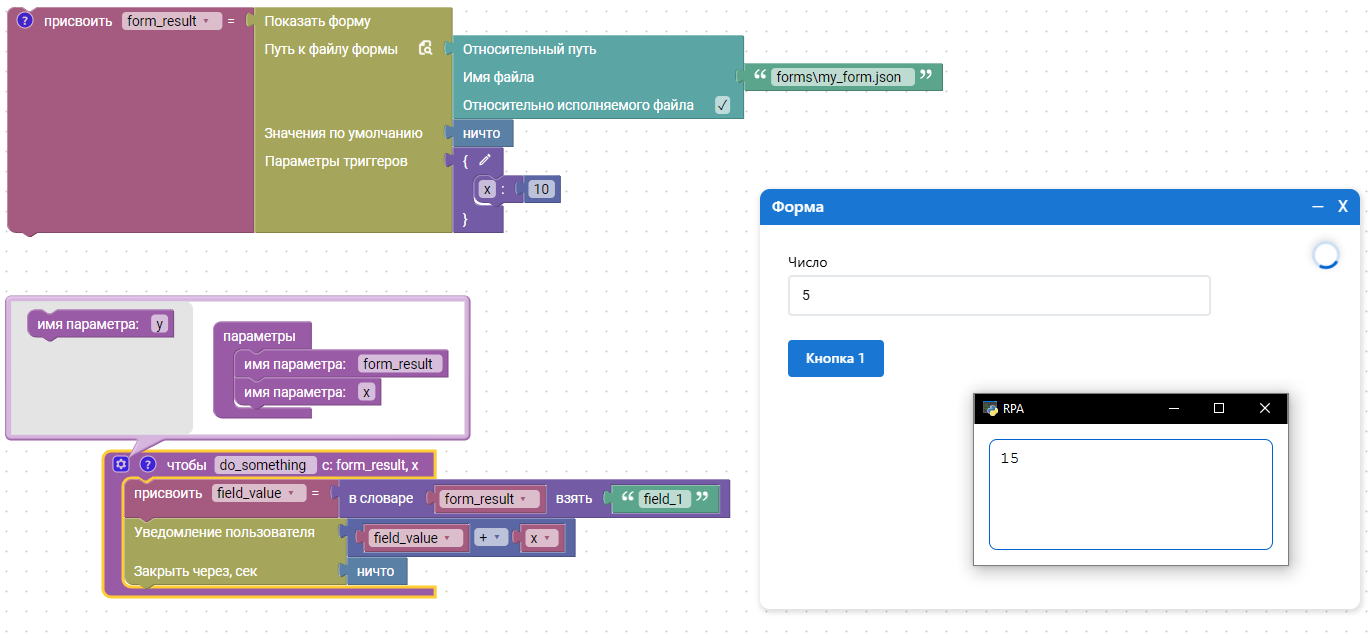1370x638 pixels.
Task: Toggle the Относительно исполняемого файла checkbox
Action: (x=722, y=105)
